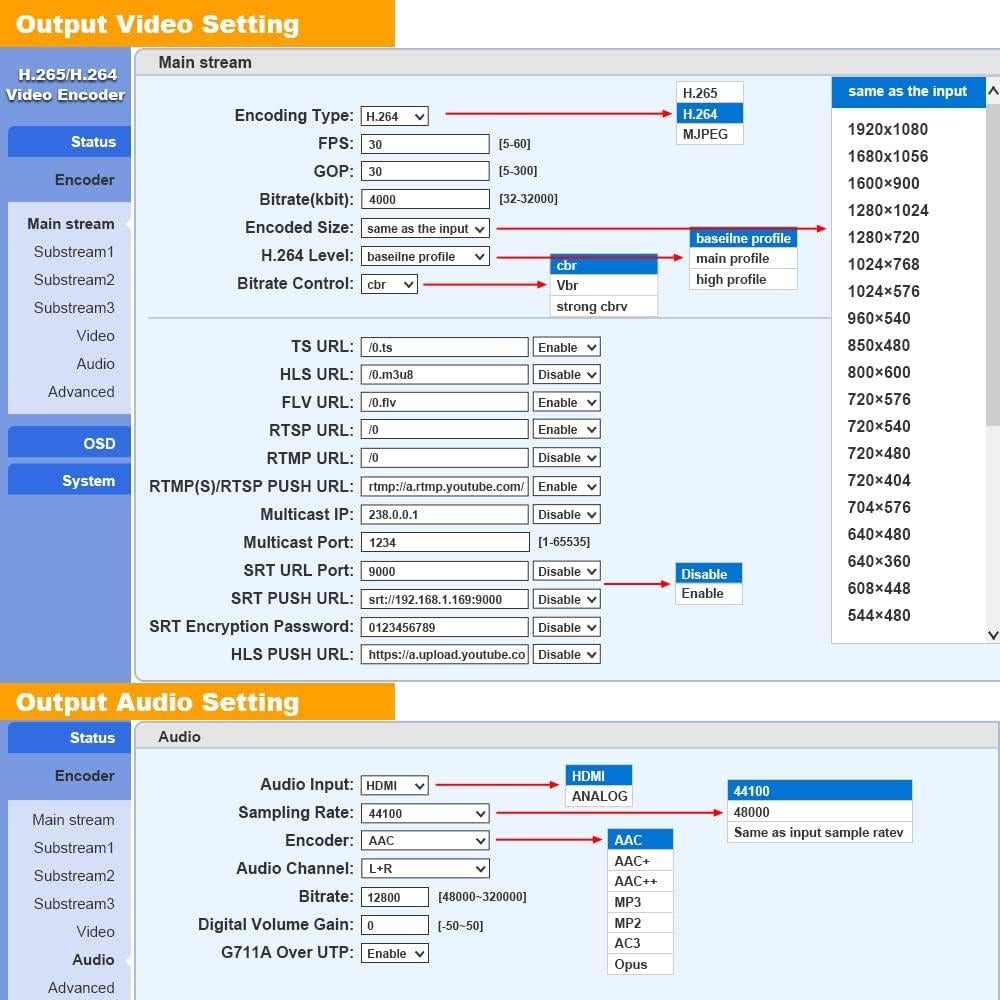
Task: Click the FPS input field
Action: (x=425, y=144)
